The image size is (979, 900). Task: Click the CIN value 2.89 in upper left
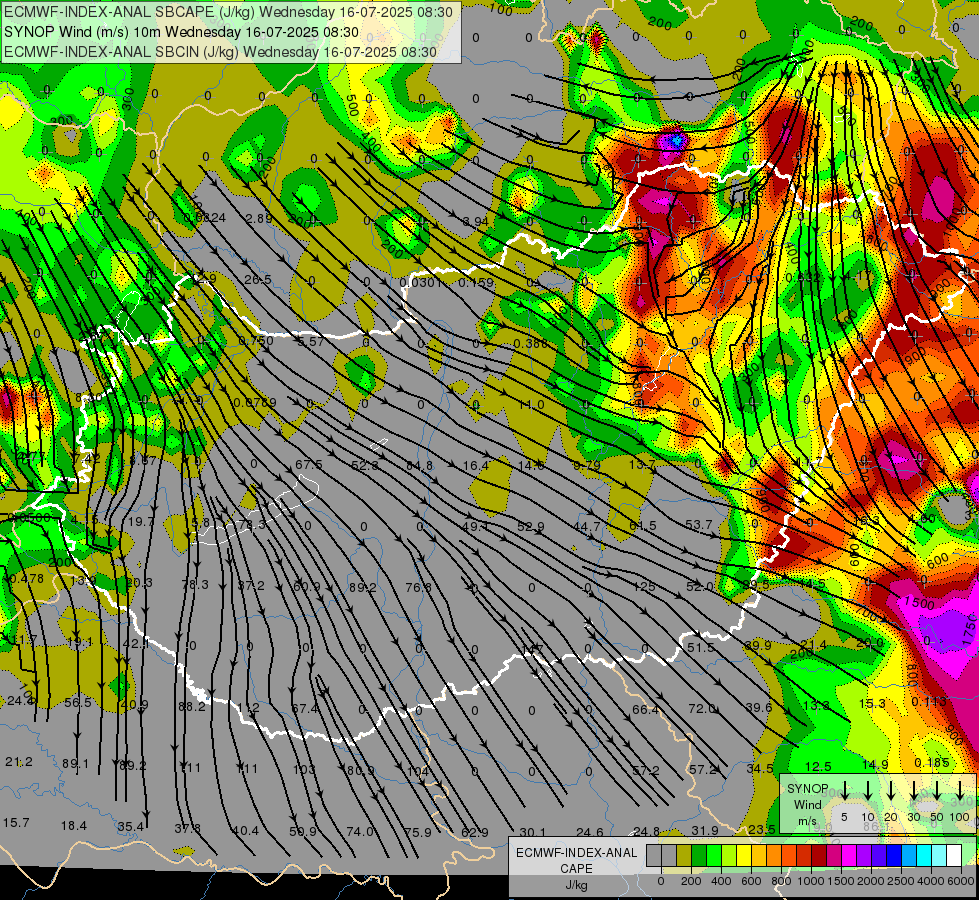(258, 218)
